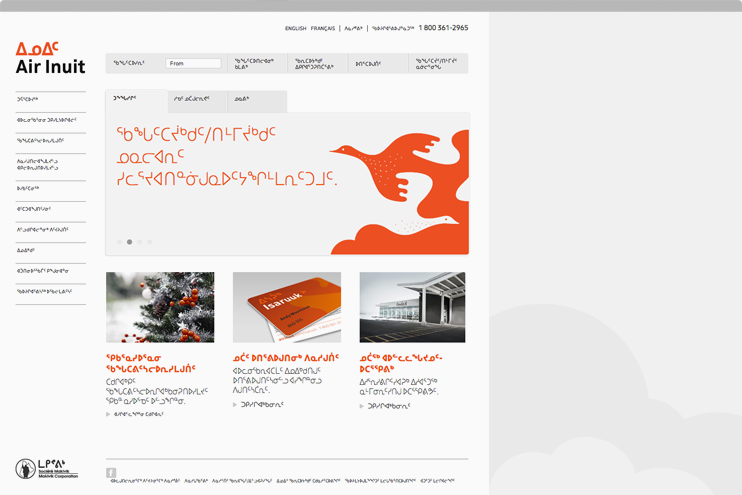
Task: Open the airport terminal building thumbnail
Action: pos(412,307)
